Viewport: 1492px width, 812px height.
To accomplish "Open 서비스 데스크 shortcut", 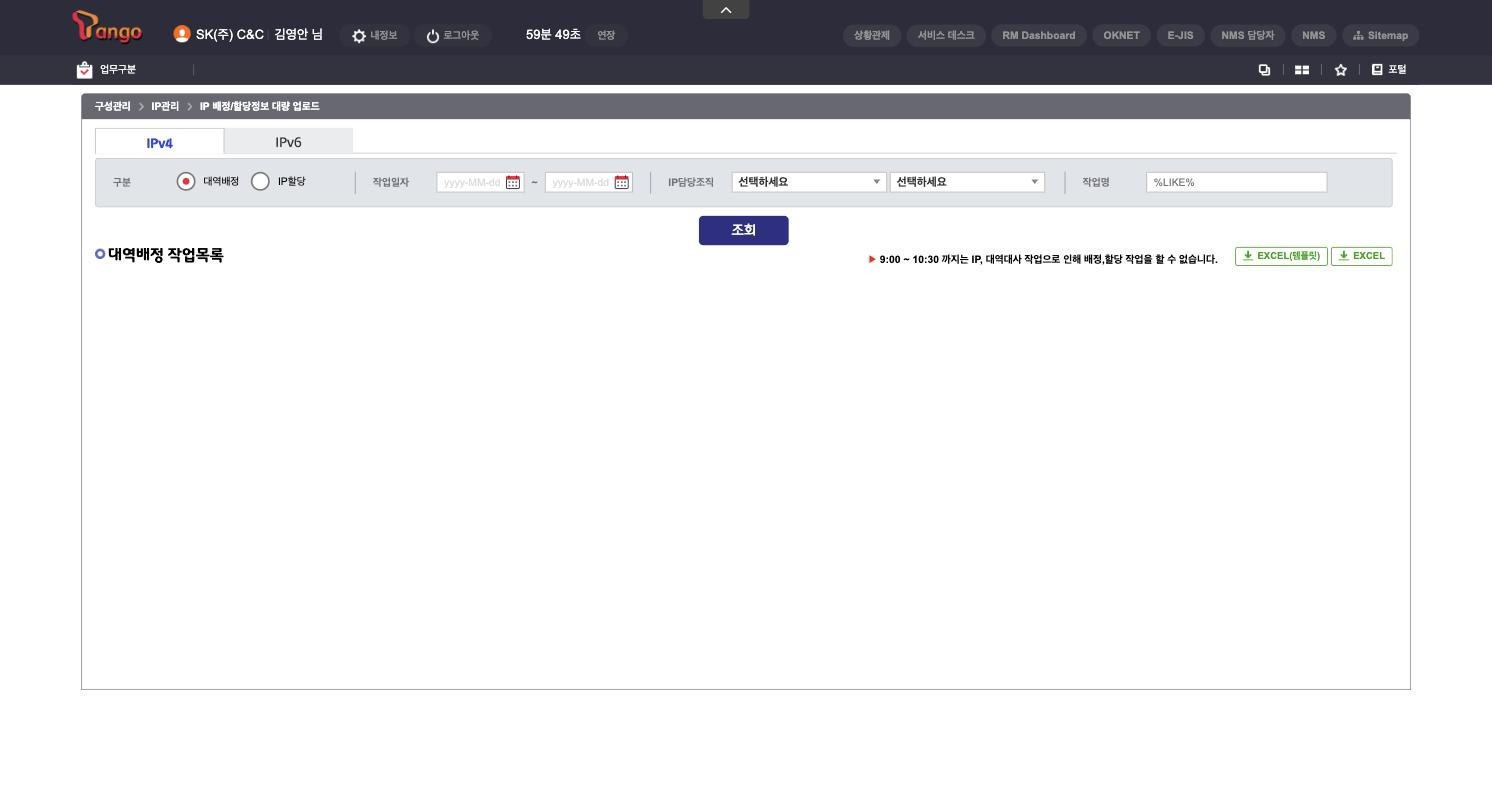I will pyautogui.click(x=946, y=36).
